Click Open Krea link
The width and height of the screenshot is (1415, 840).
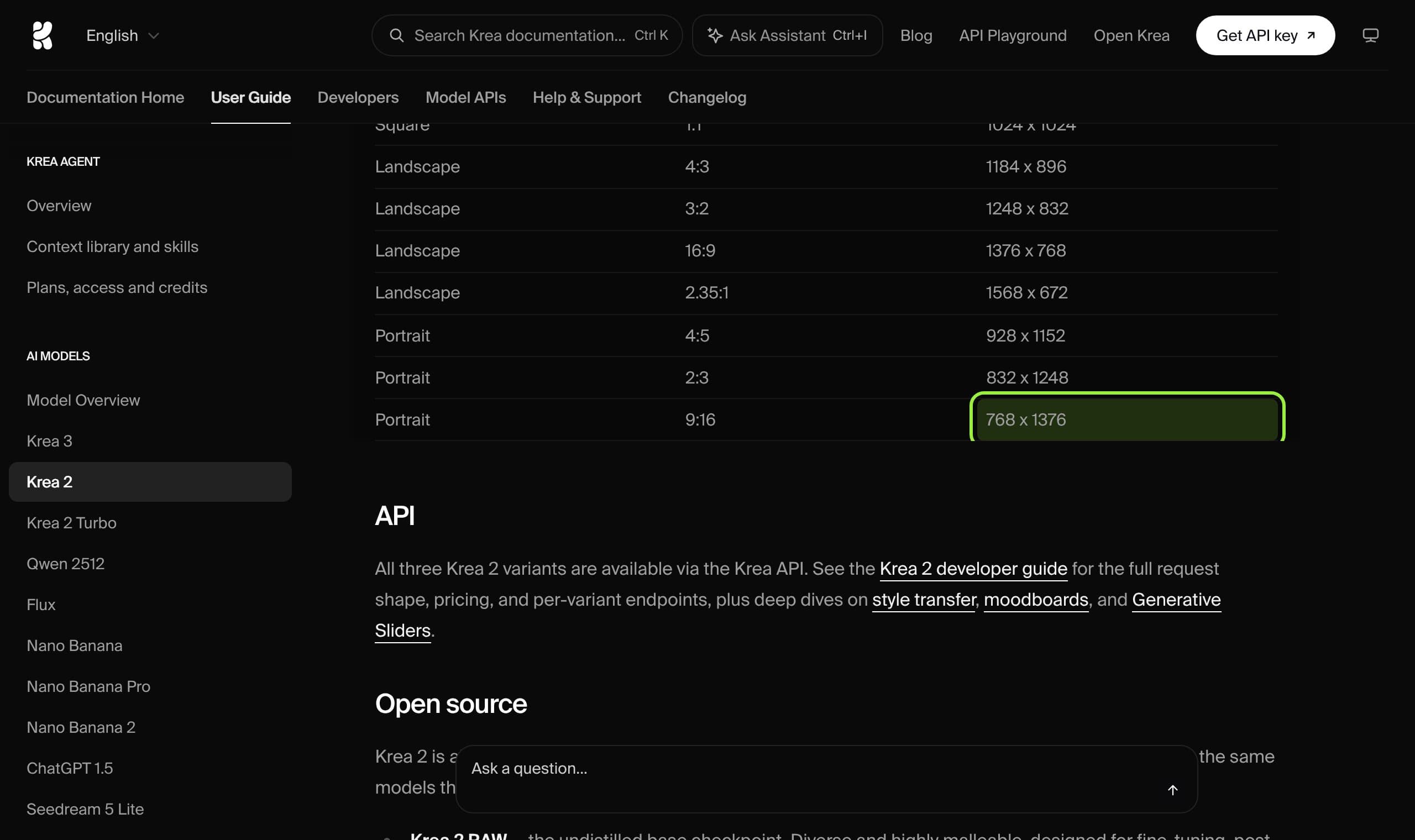pos(1131,36)
